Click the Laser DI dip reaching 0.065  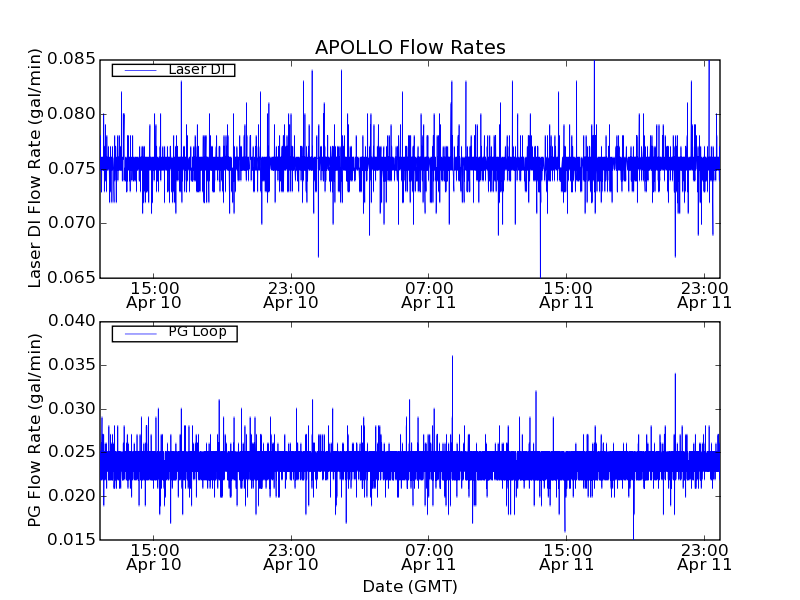click(x=540, y=230)
